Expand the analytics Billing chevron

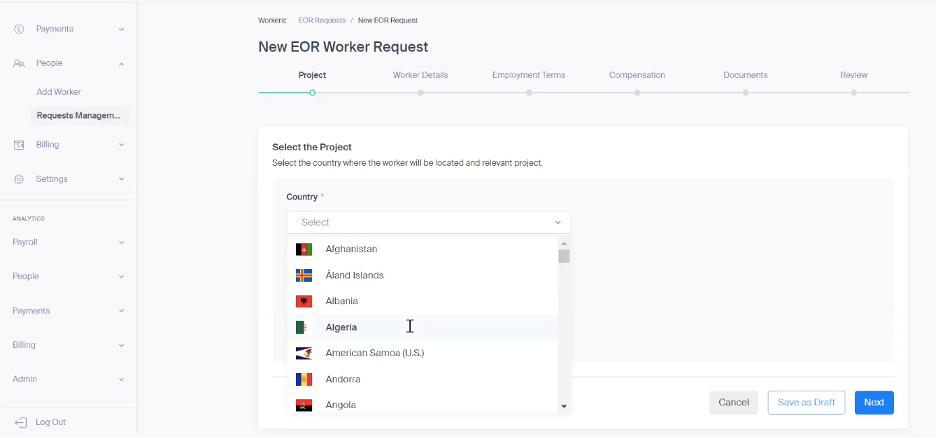coord(121,345)
